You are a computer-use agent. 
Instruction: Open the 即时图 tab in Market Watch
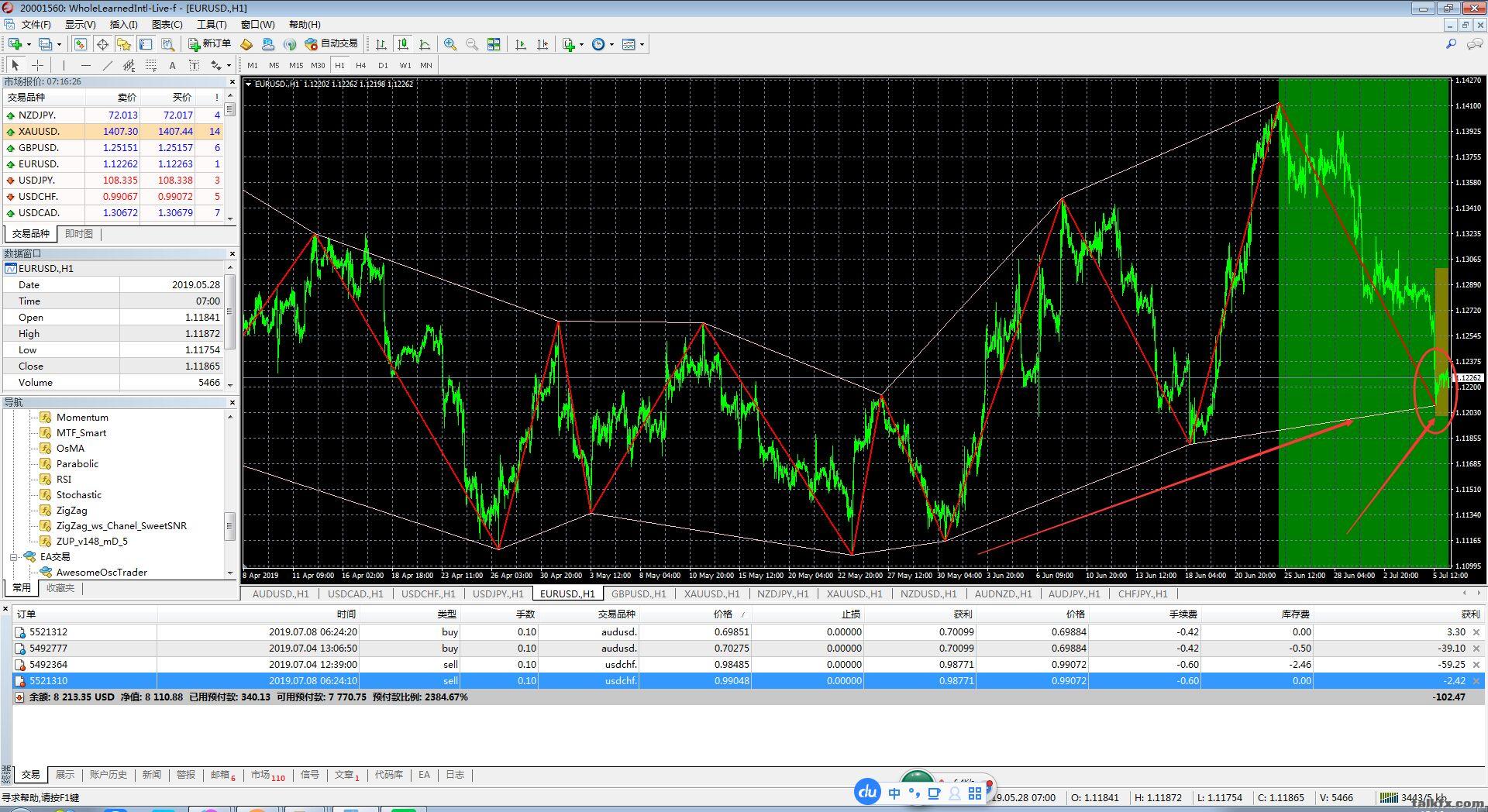[78, 234]
